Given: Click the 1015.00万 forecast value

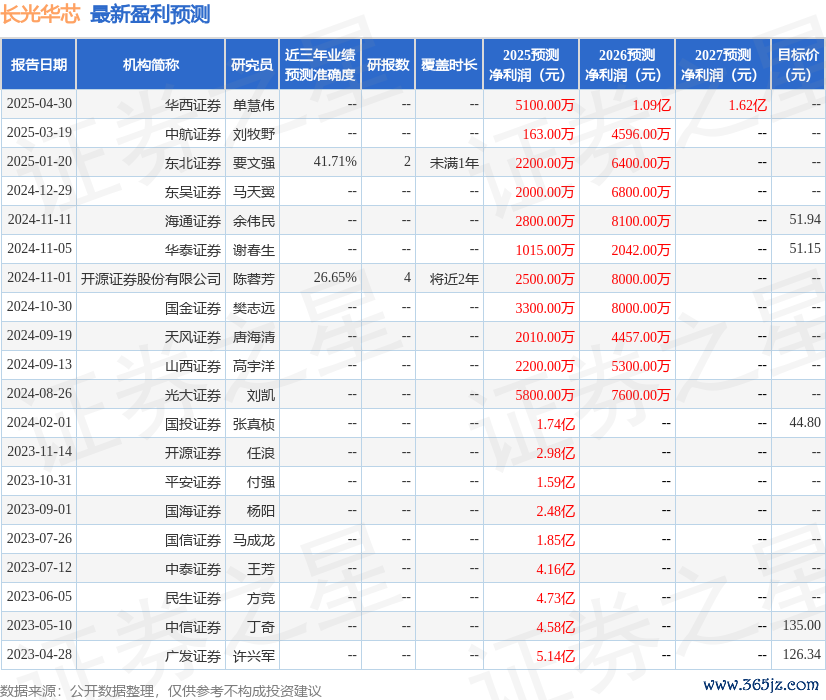Looking at the screenshot, I should click(x=545, y=250).
